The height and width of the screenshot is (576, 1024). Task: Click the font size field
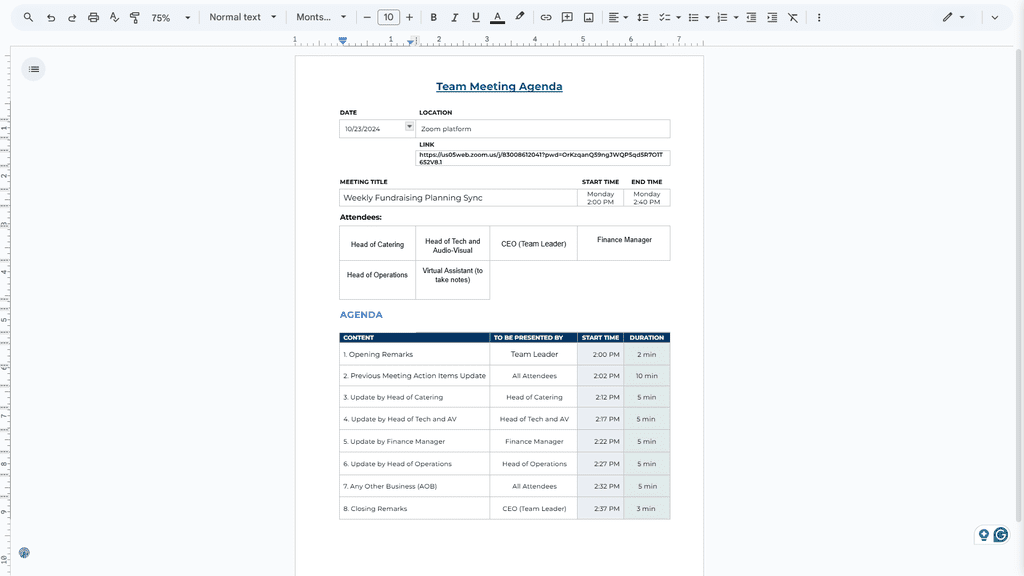(389, 18)
